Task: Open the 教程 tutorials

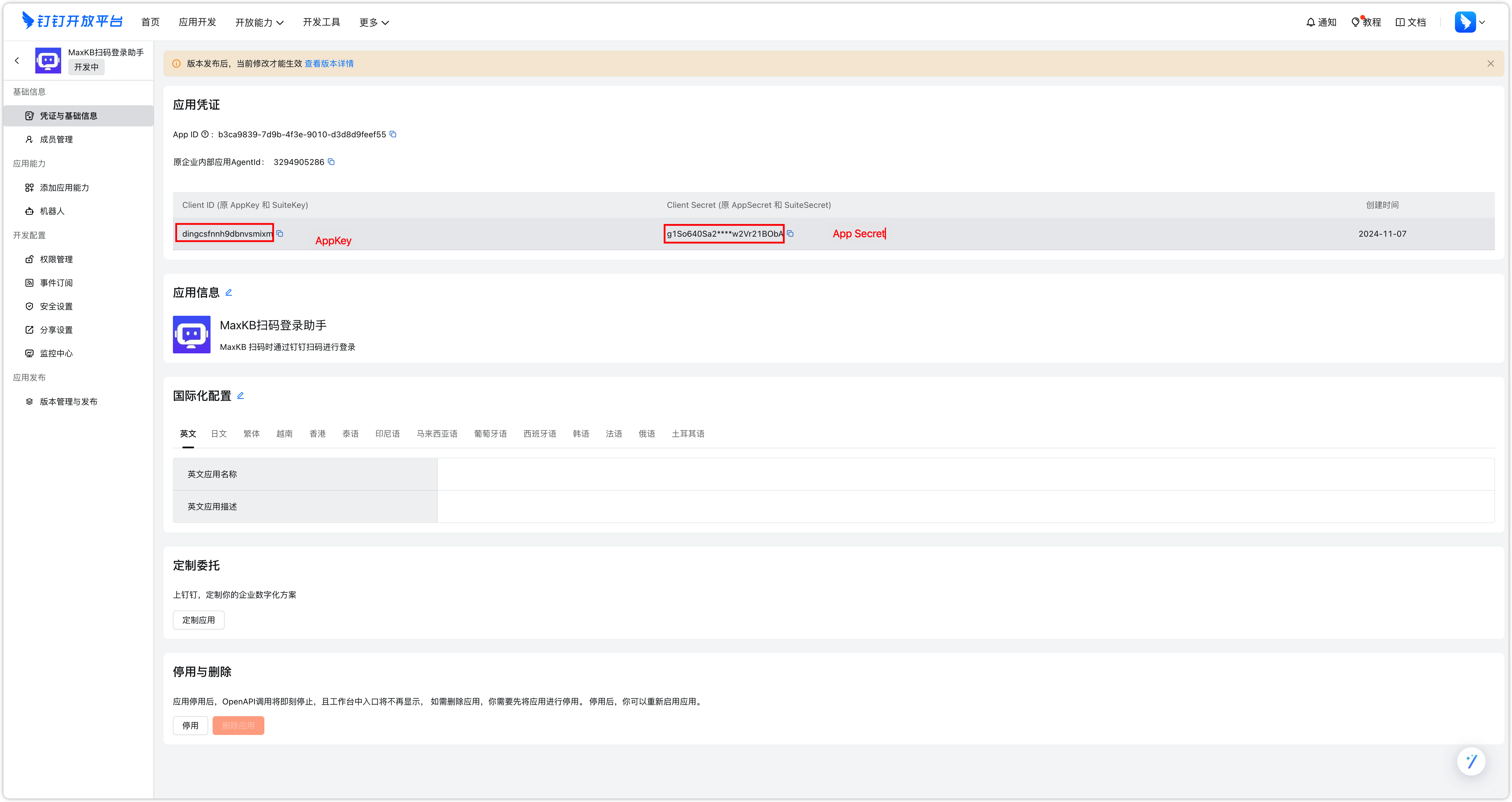Action: coord(1366,22)
